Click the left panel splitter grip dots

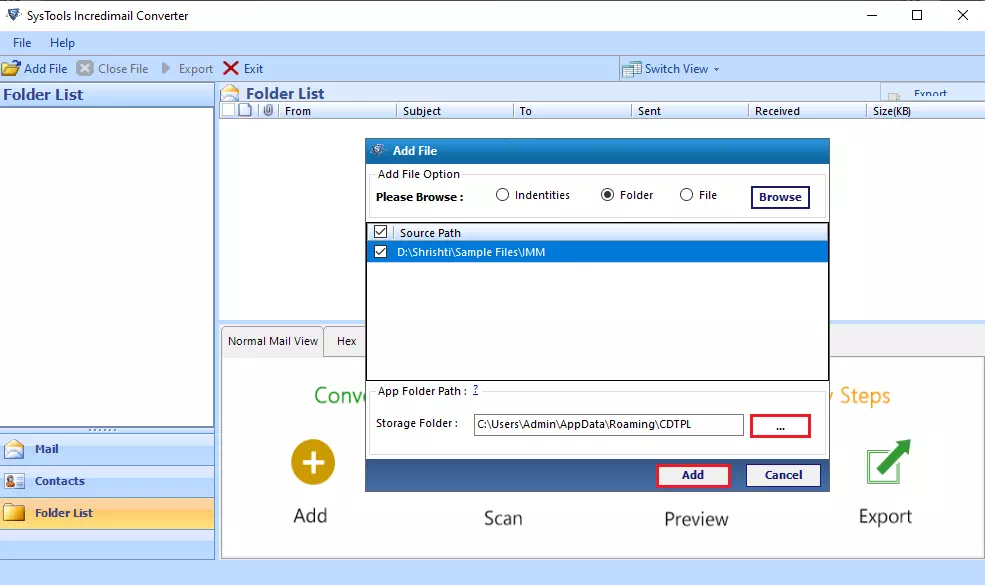point(102,430)
